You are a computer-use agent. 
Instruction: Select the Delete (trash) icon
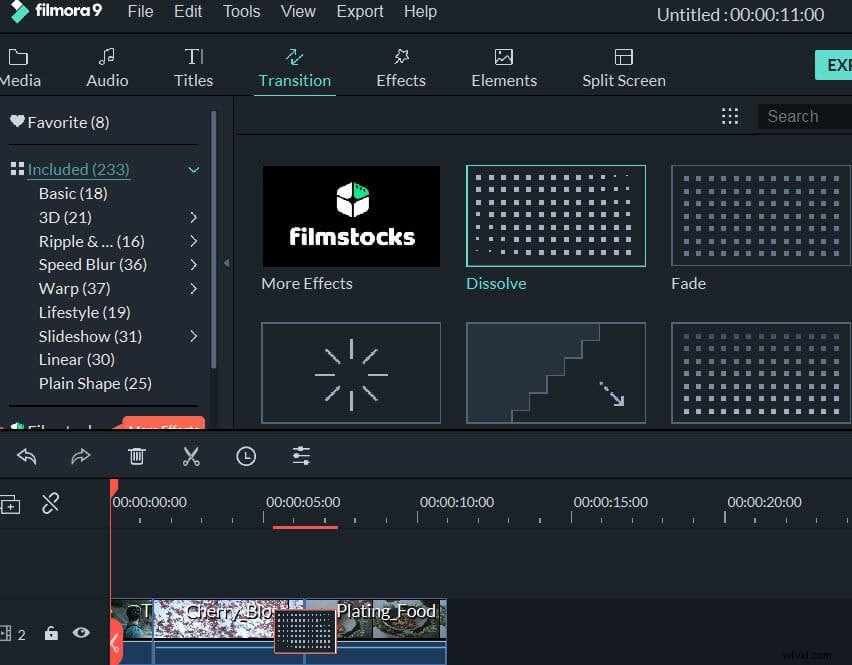click(x=137, y=456)
